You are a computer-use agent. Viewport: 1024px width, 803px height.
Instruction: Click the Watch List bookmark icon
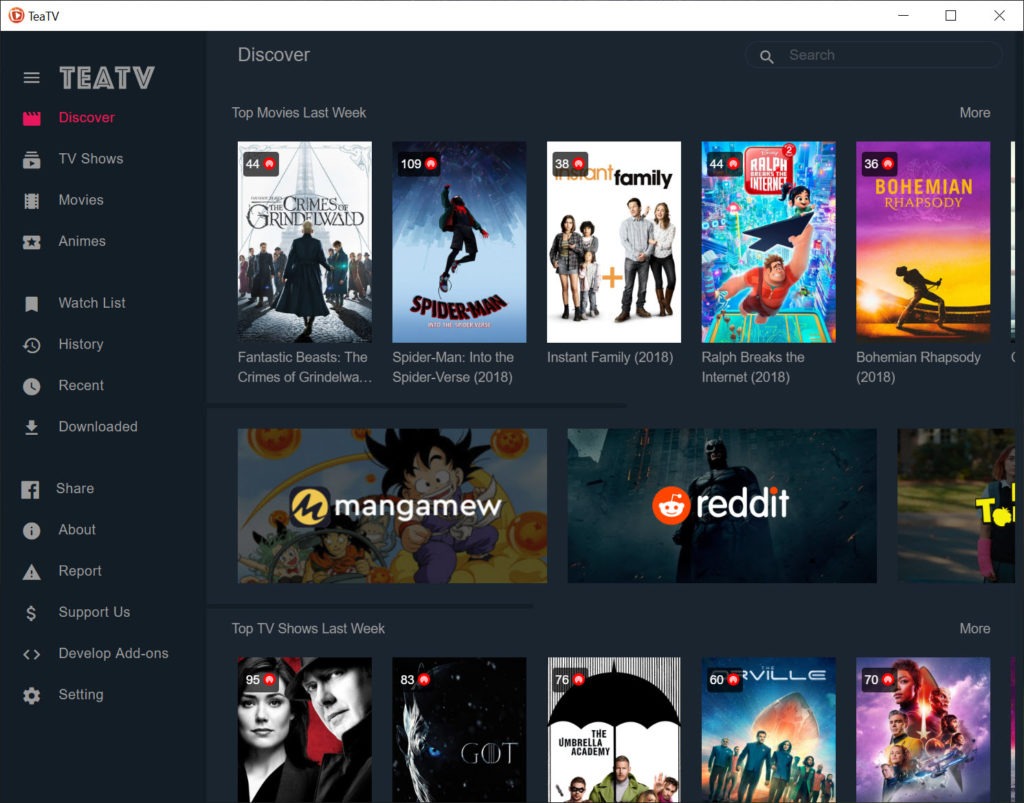click(x=32, y=303)
